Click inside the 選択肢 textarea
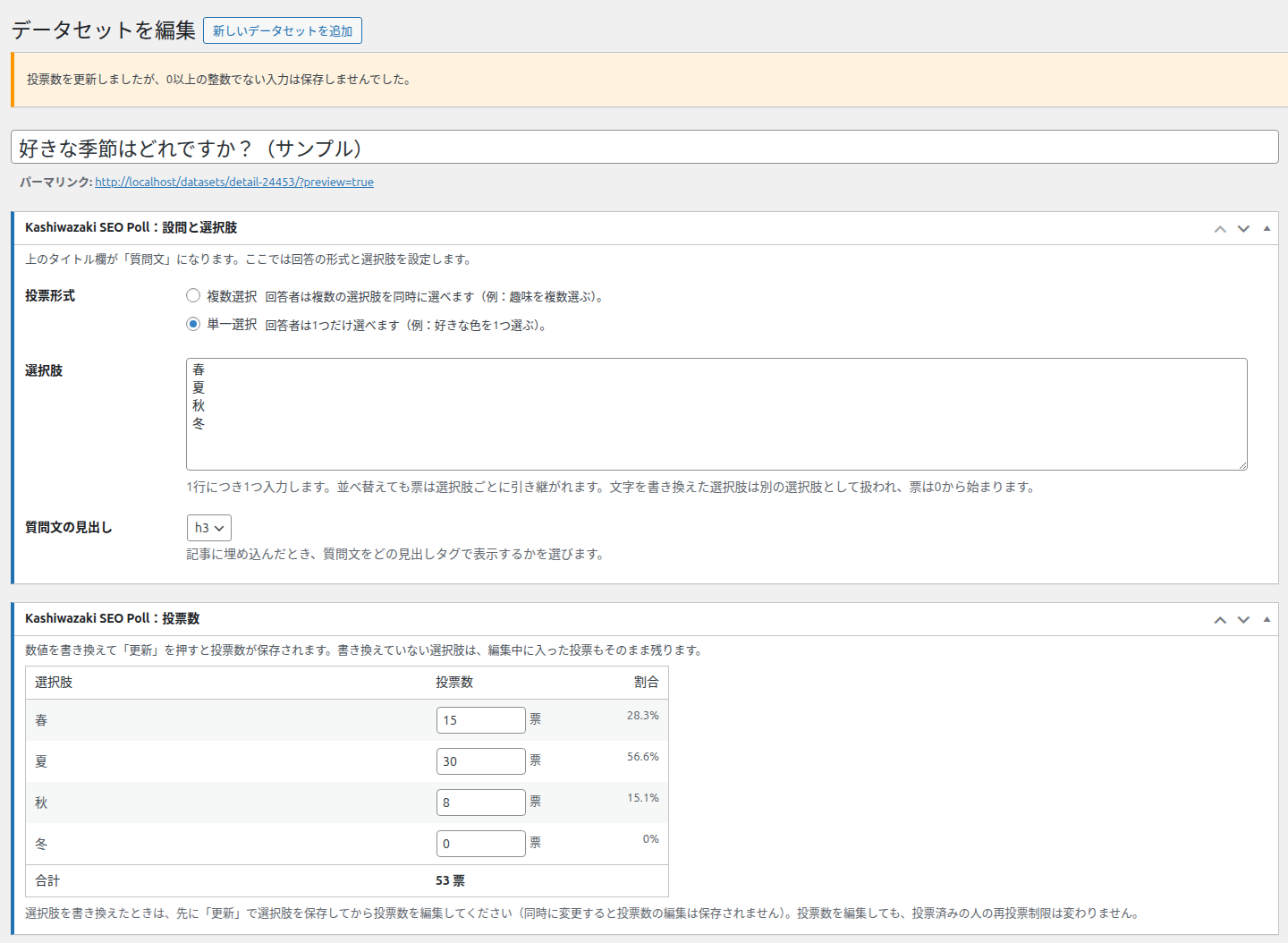Image resolution: width=1288 pixels, height=943 pixels. click(716, 414)
